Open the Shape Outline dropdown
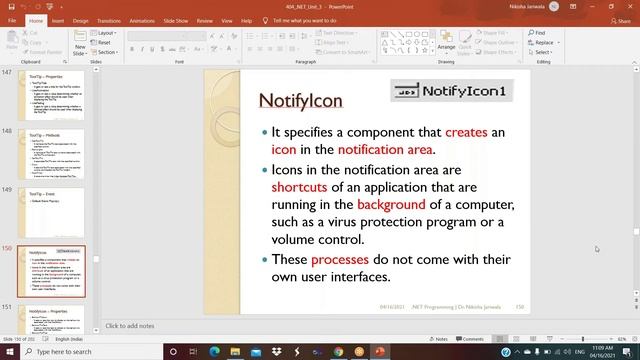640x360 pixels. [x=496, y=42]
